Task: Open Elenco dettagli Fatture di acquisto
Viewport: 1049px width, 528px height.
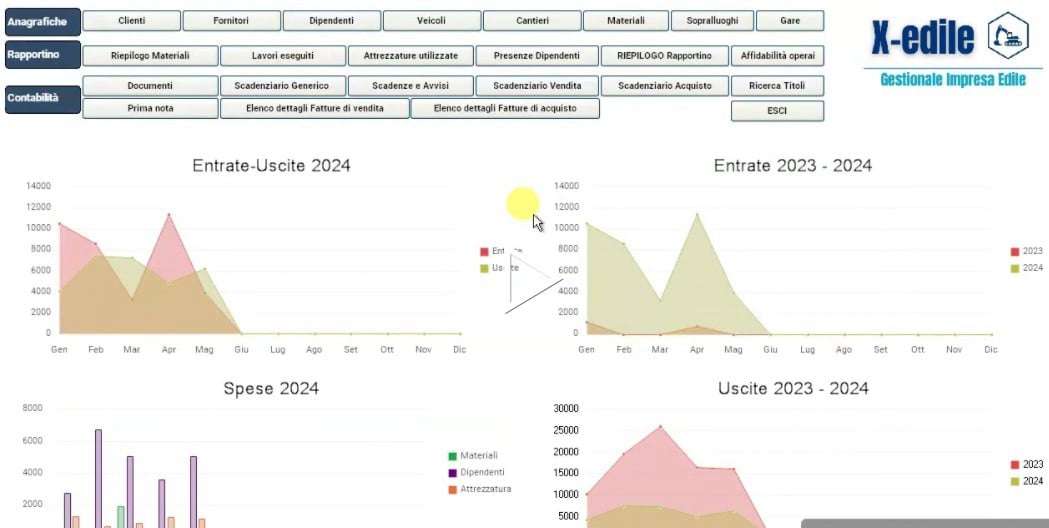Action: (505, 108)
